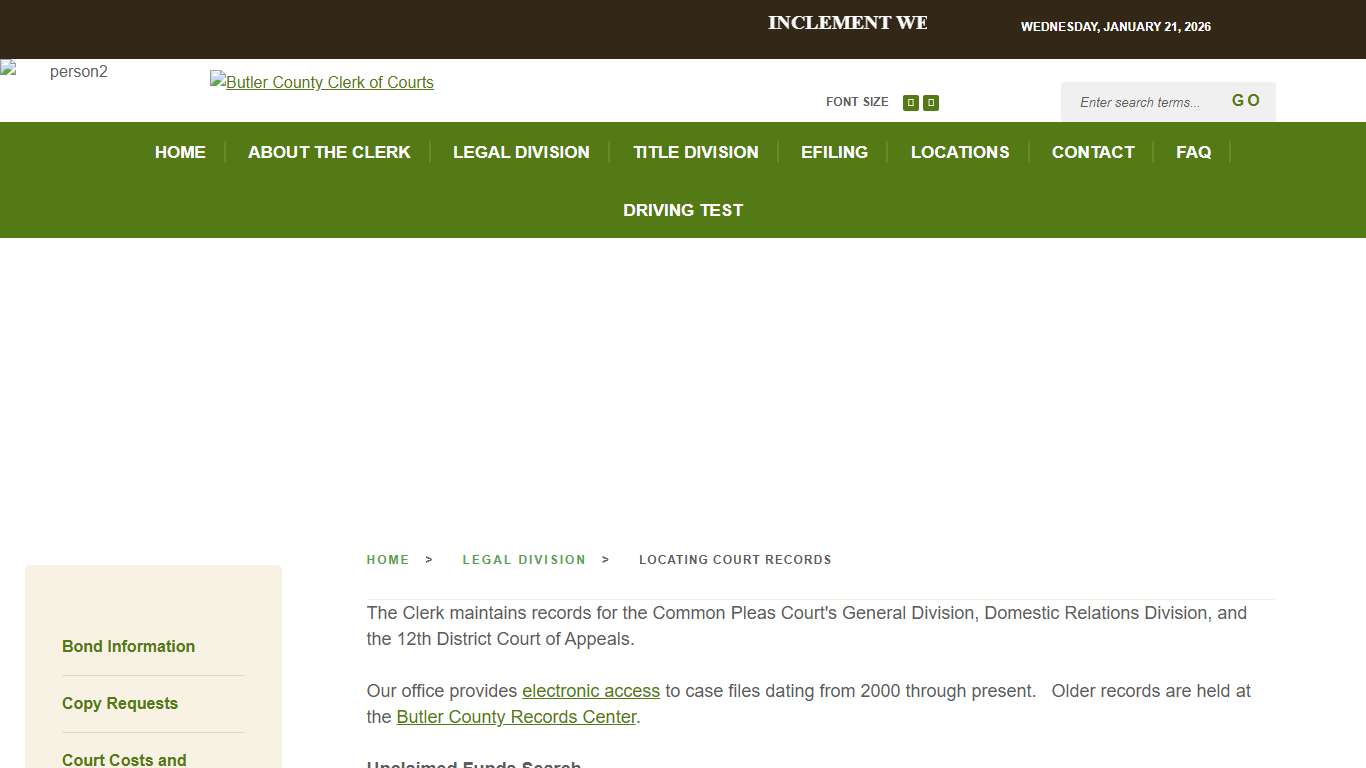
Task: Open DRIVING TEST from the navigation bar
Action: (x=683, y=210)
